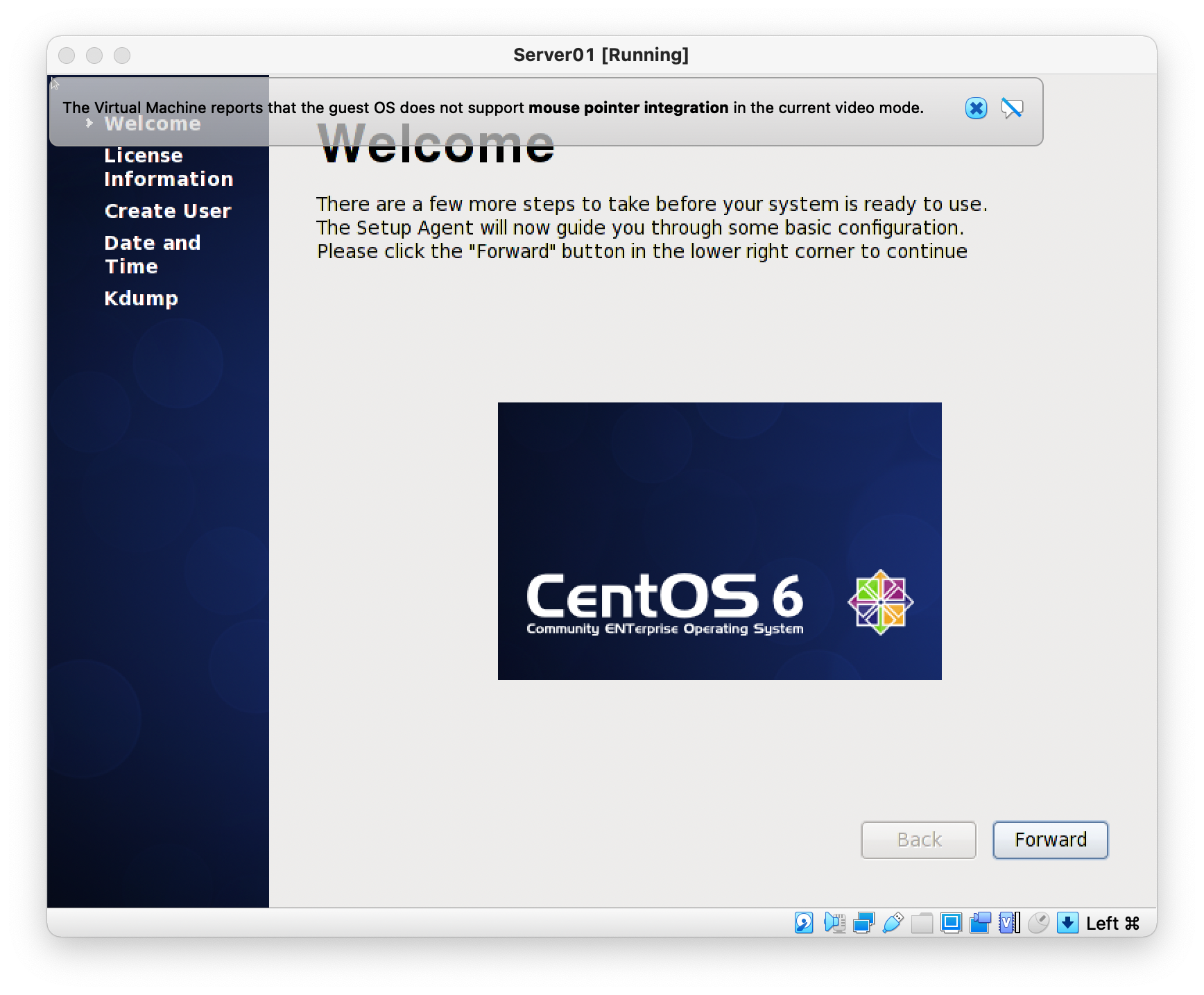Open audio settings status icon
The width and height of the screenshot is (1204, 995).
click(x=834, y=923)
